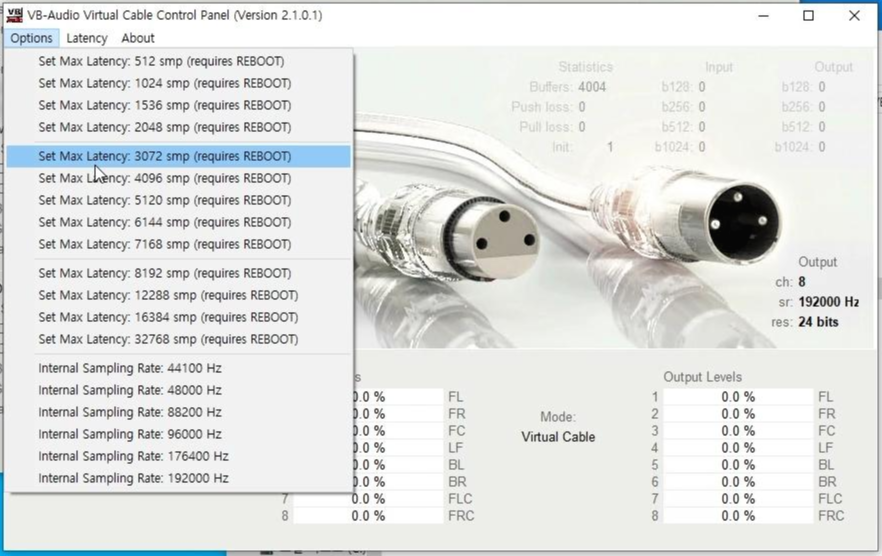Select Set Max Latency: 1024 smp
The height and width of the screenshot is (556, 882).
coord(178,83)
